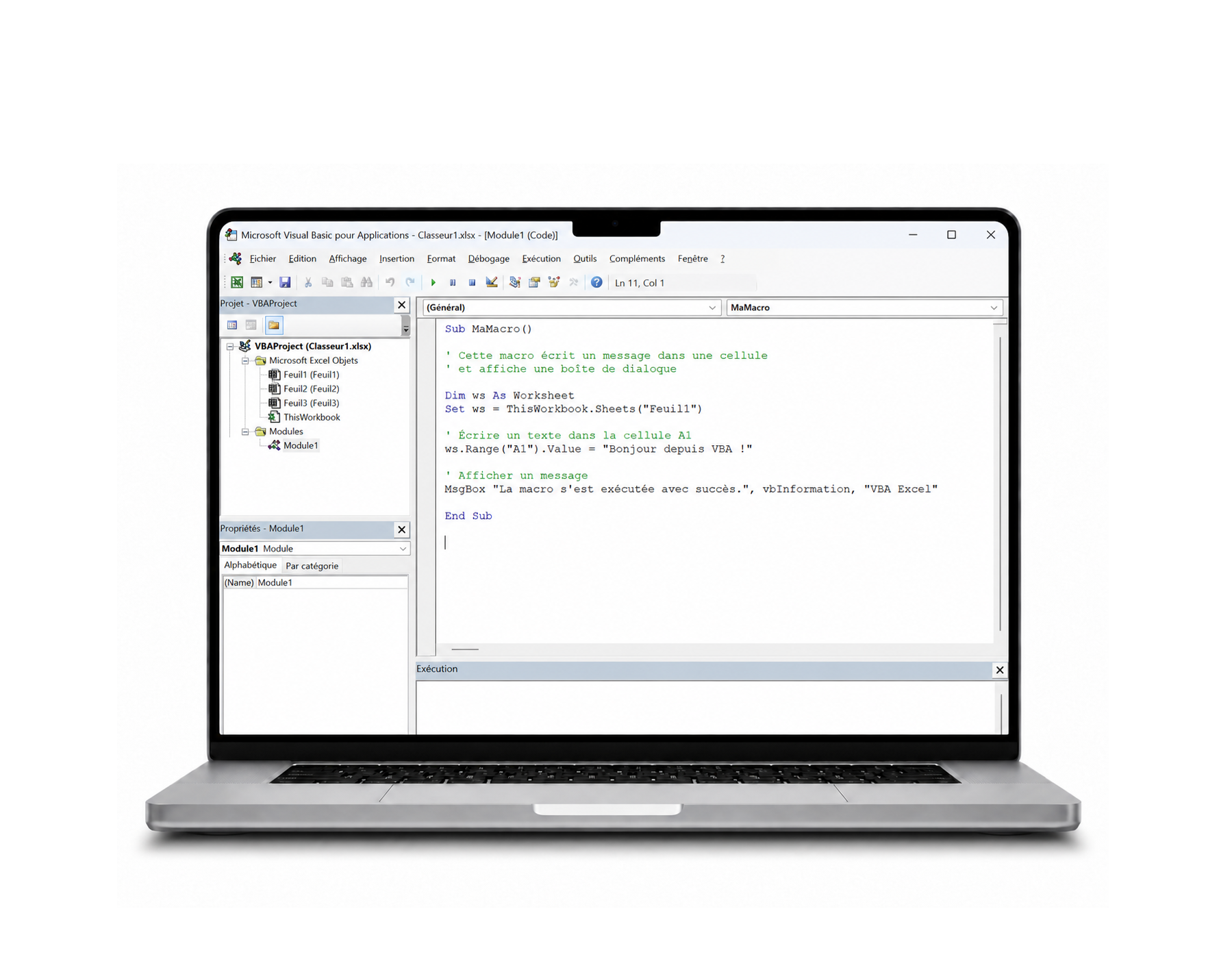1232x959 pixels.
Task: Open the Insertion menu
Action: pyautogui.click(x=397, y=259)
